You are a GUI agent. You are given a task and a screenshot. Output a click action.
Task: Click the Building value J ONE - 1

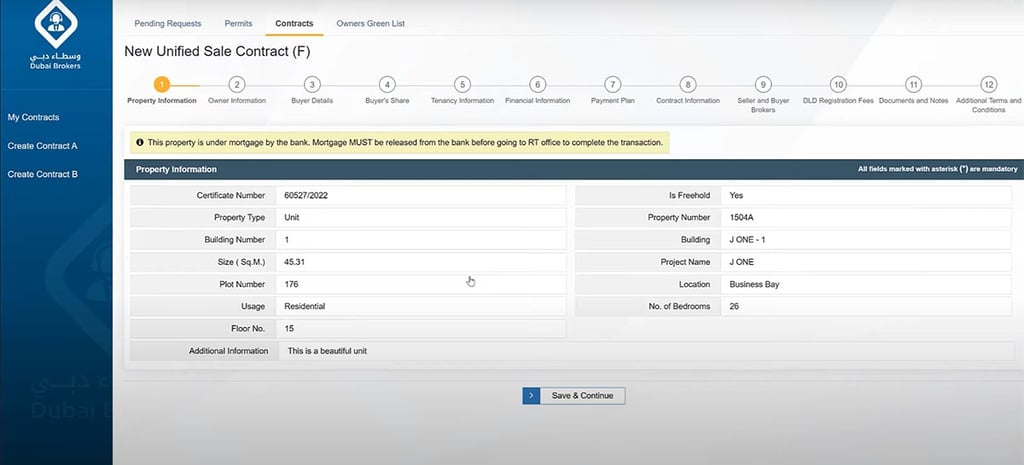point(747,240)
